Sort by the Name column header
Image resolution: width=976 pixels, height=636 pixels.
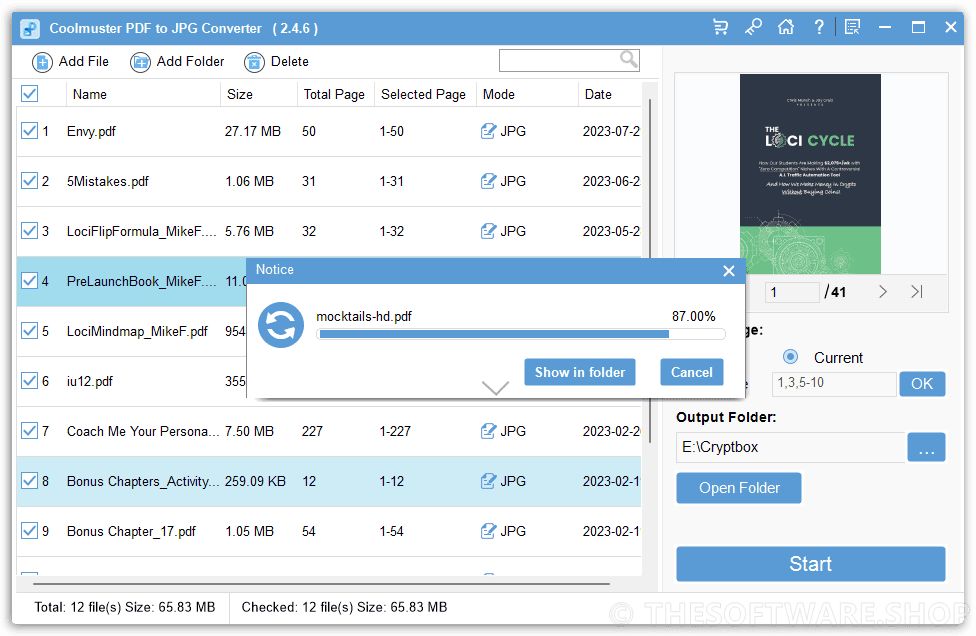tap(143, 94)
